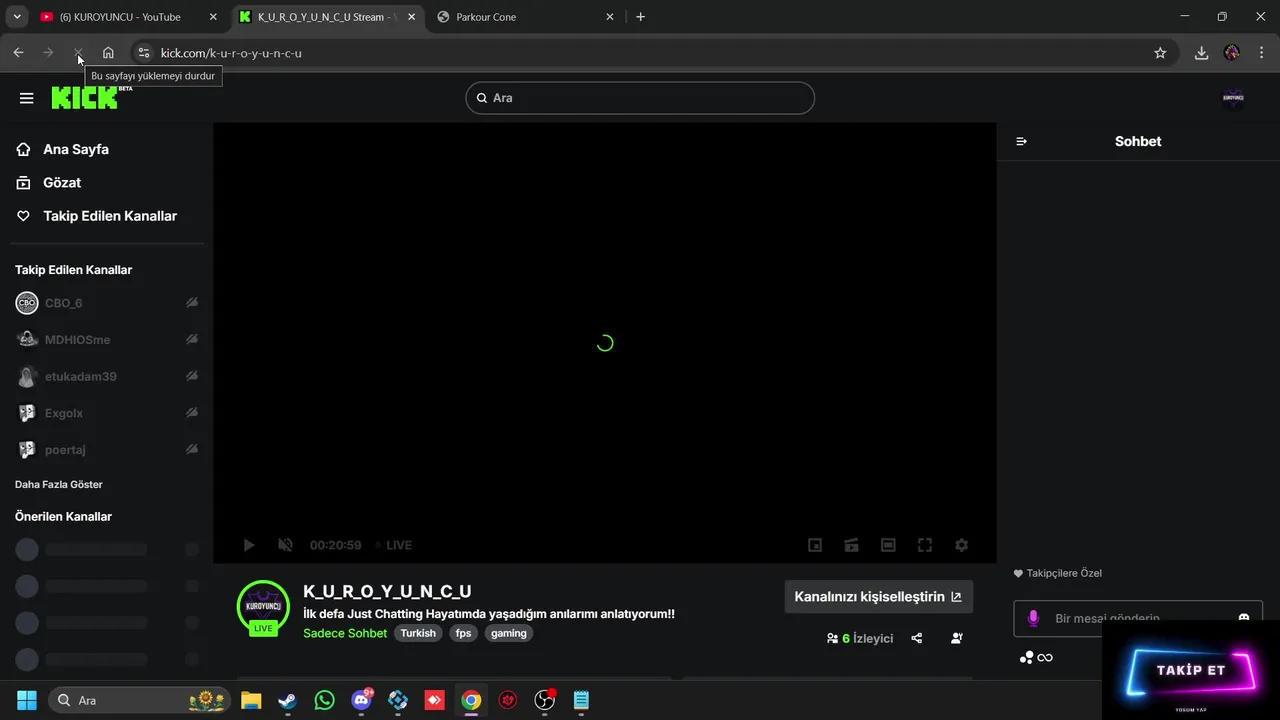Image resolution: width=1280 pixels, height=720 pixels.
Task: Open etukadam39 channel
Action: [80, 377]
